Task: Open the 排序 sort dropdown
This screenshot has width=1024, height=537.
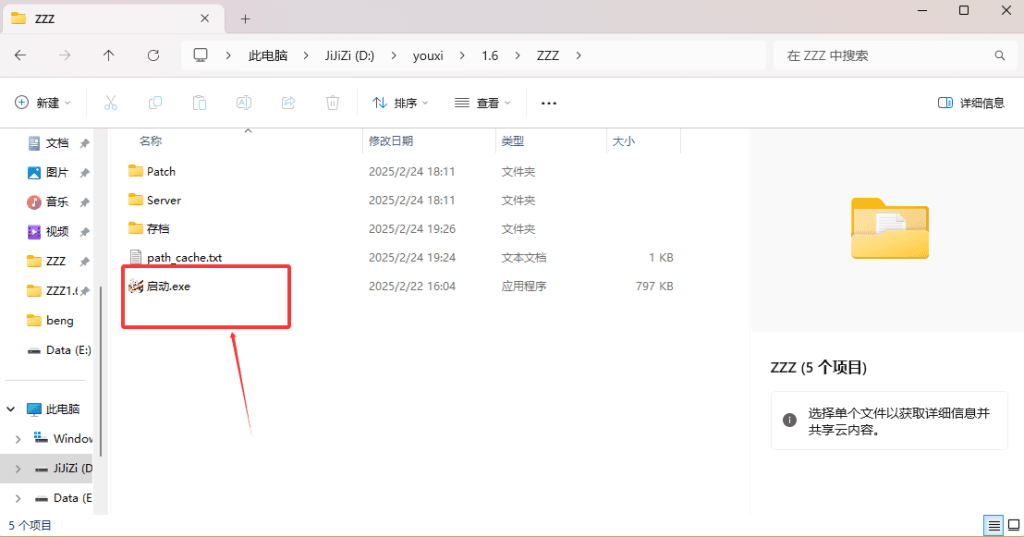Action: coord(400,103)
